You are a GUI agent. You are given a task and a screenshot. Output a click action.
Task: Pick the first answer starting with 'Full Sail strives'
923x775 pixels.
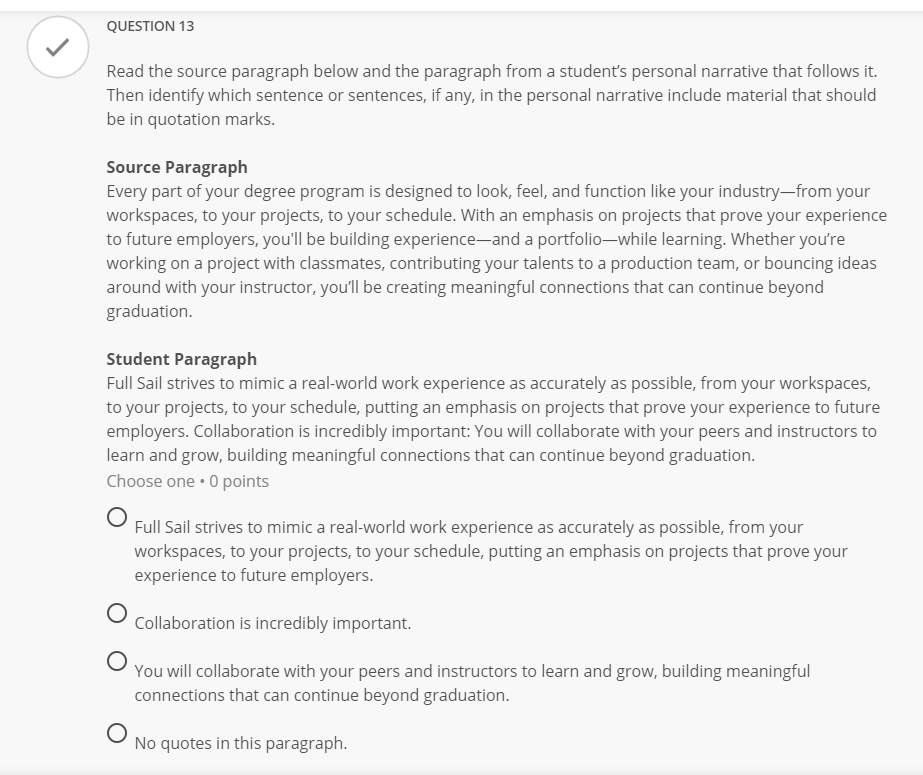[x=114, y=515]
